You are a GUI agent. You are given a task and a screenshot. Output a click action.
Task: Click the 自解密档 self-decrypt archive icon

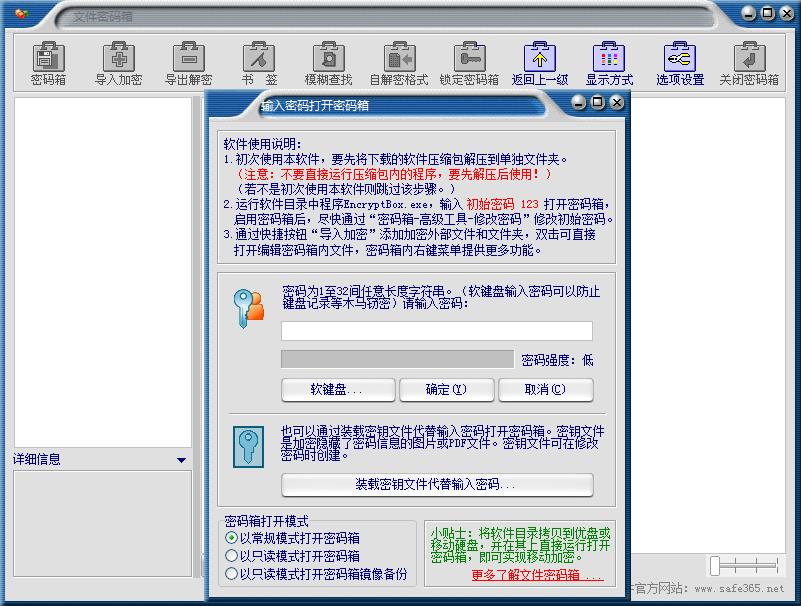[x=398, y=62]
